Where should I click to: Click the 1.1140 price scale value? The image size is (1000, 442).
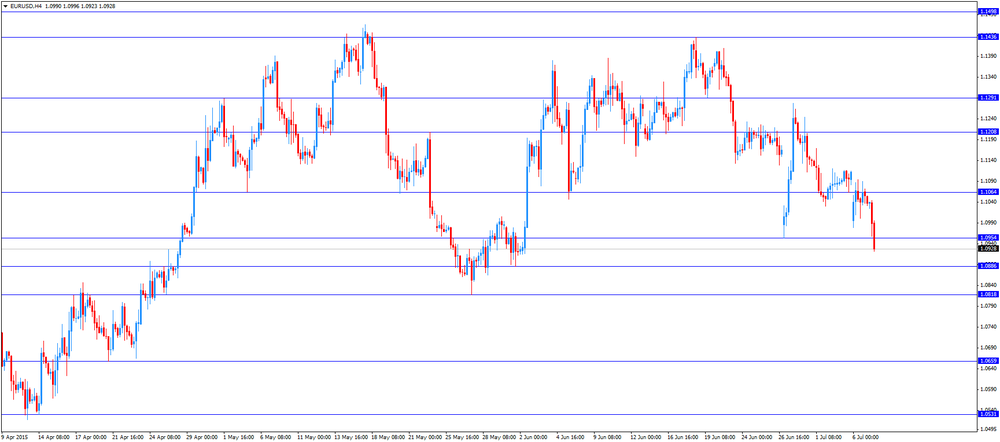coord(989,160)
